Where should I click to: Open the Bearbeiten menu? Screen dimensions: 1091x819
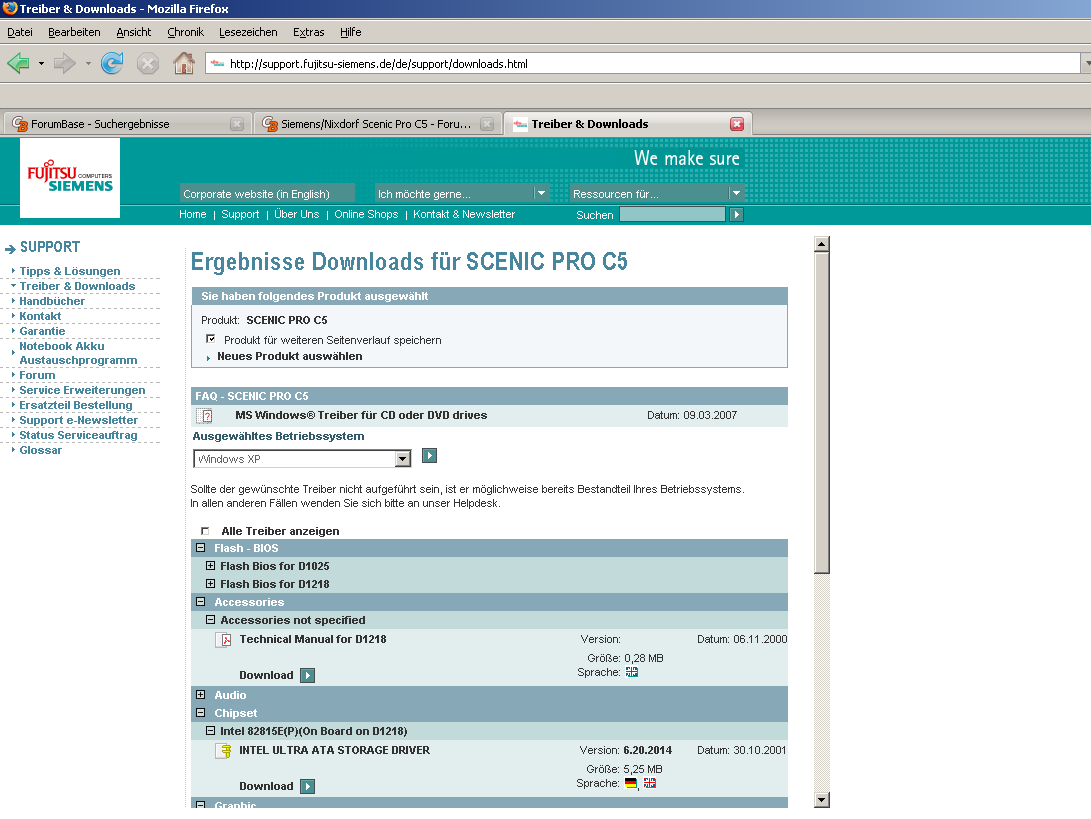point(74,32)
